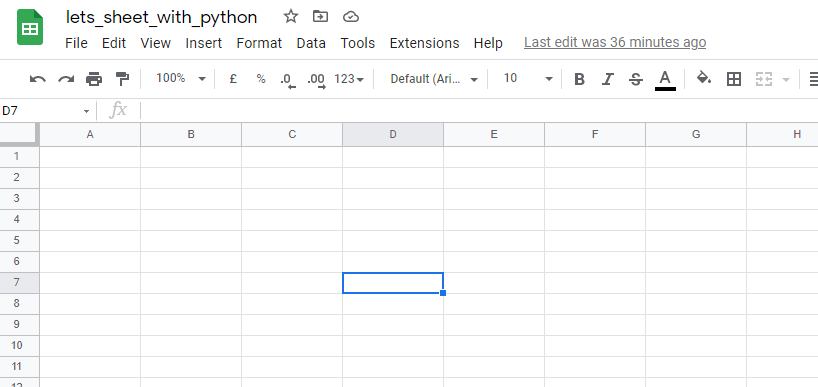Expand the name box dropdown arrow

[x=87, y=111]
